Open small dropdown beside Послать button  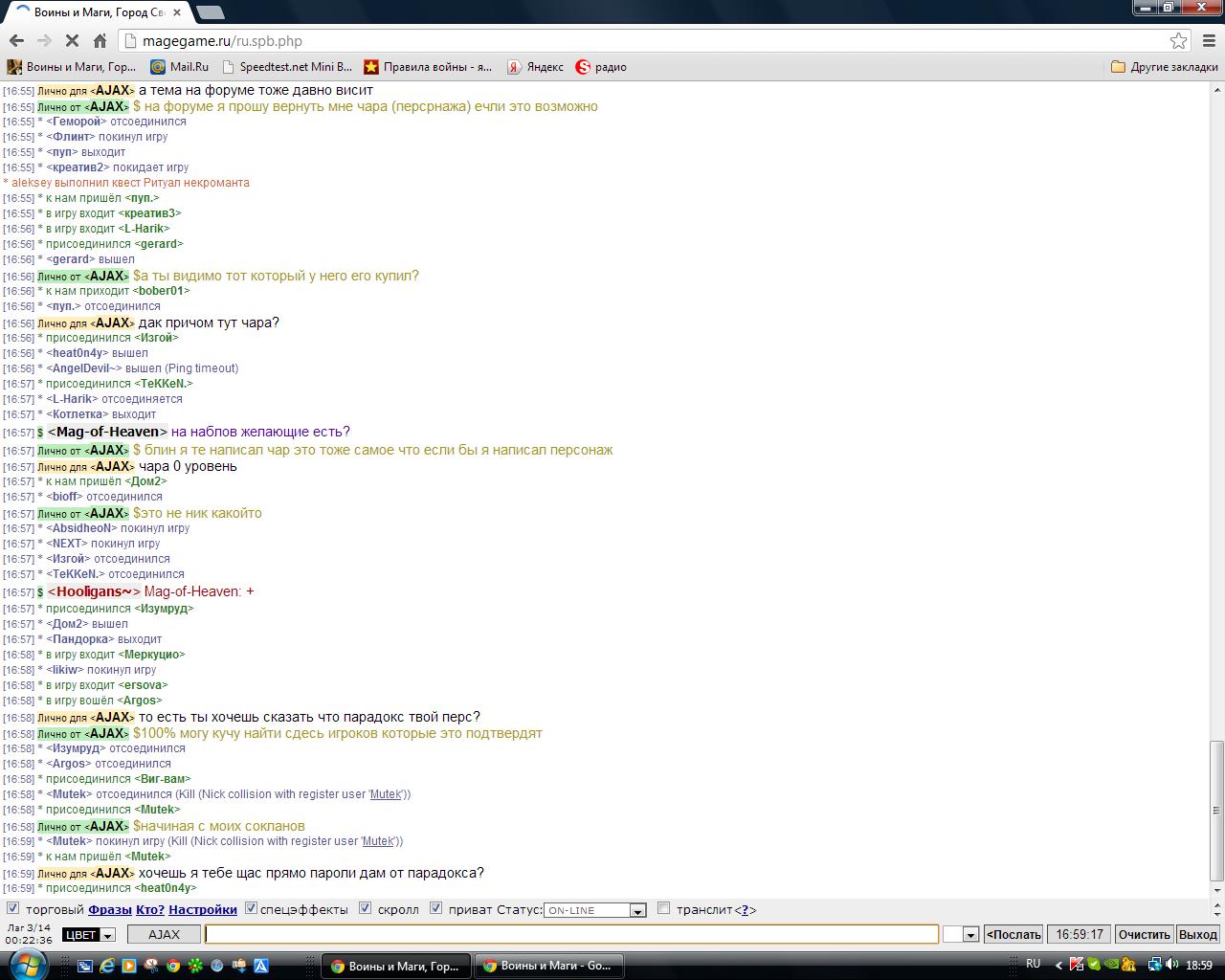pyautogui.click(x=961, y=935)
